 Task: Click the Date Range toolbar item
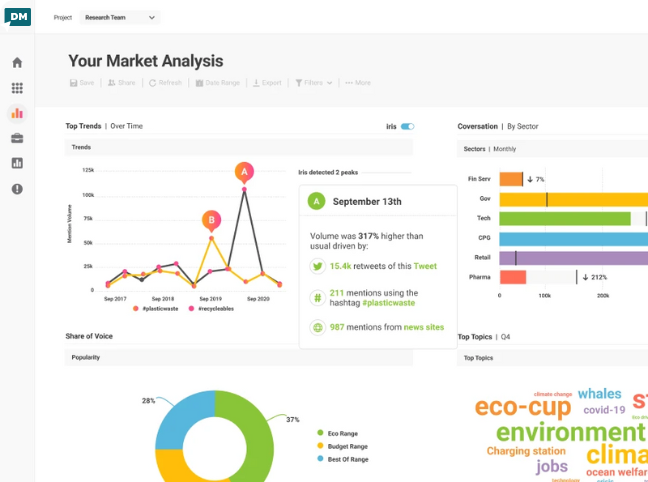pos(217,83)
